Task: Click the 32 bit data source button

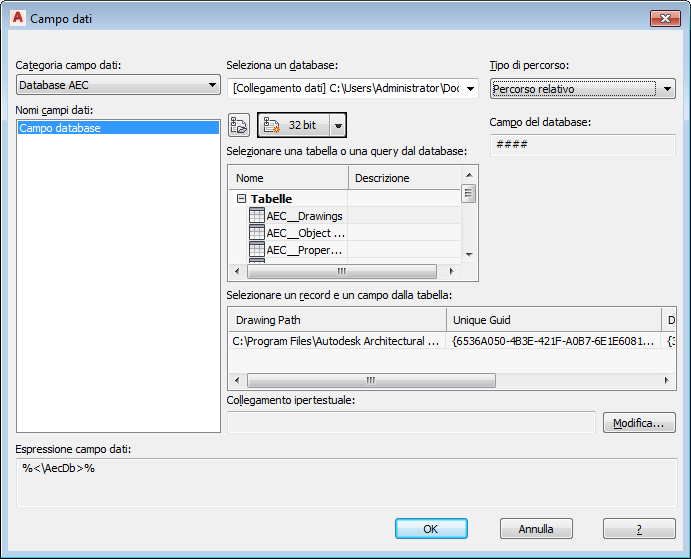Action: [x=293, y=125]
